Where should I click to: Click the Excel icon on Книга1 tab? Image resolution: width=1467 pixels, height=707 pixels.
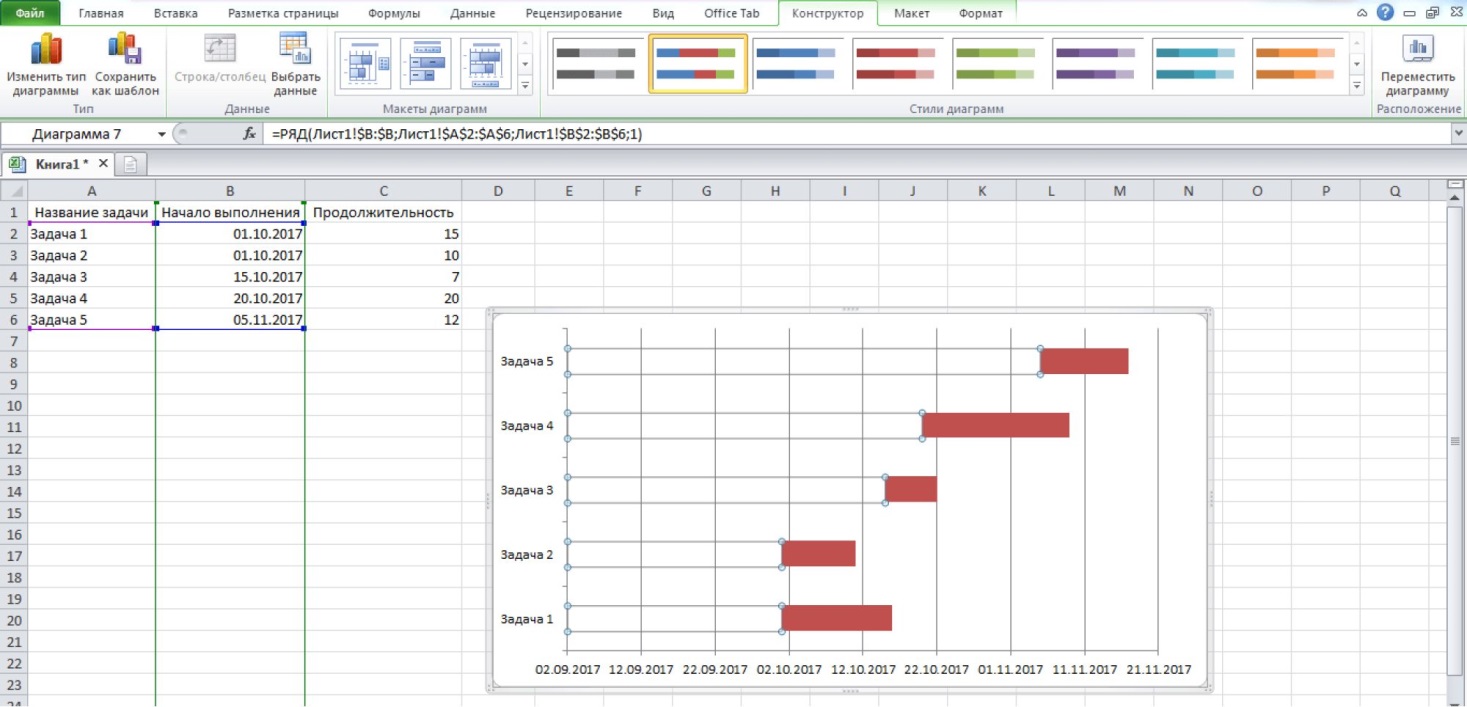tap(18, 163)
